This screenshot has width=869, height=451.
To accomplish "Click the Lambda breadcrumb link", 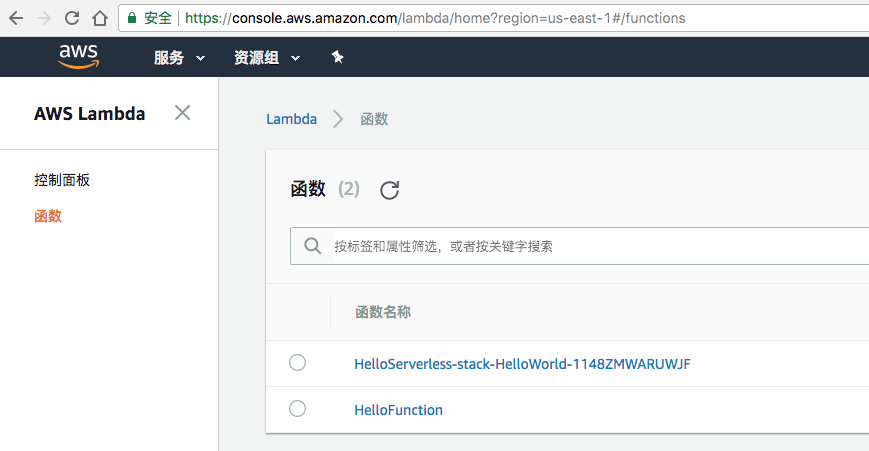I will [x=292, y=119].
